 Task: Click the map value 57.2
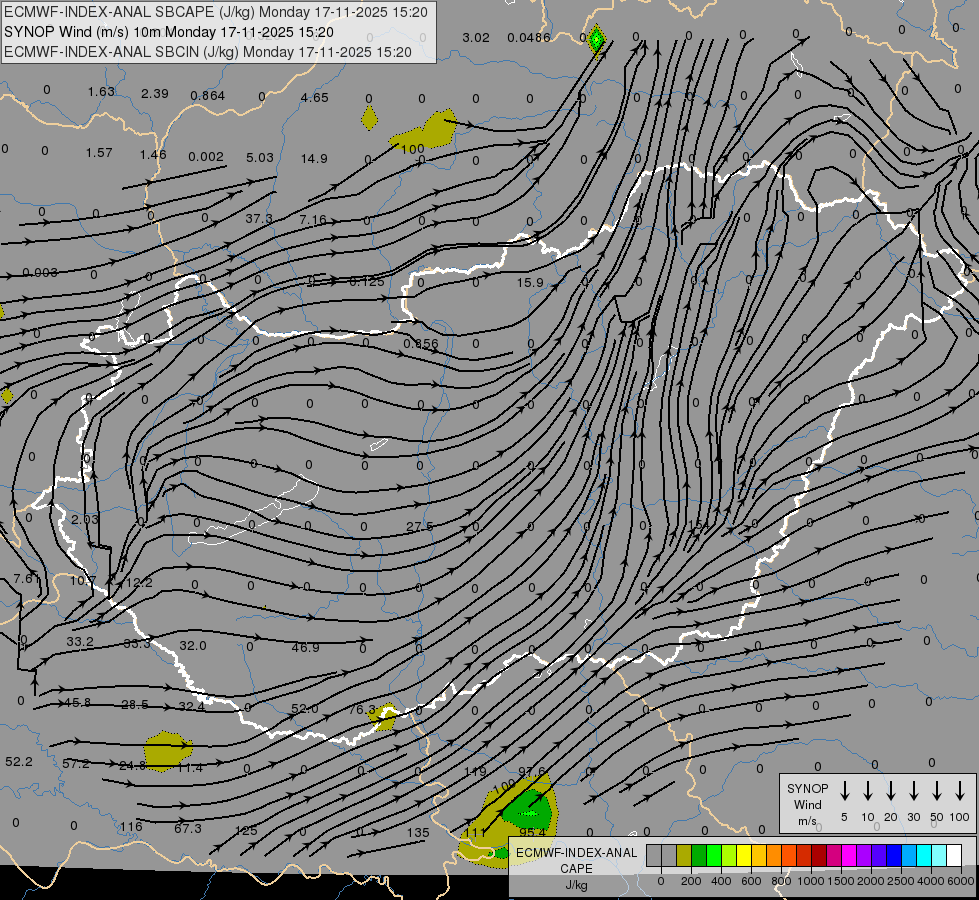pyautogui.click(x=76, y=764)
